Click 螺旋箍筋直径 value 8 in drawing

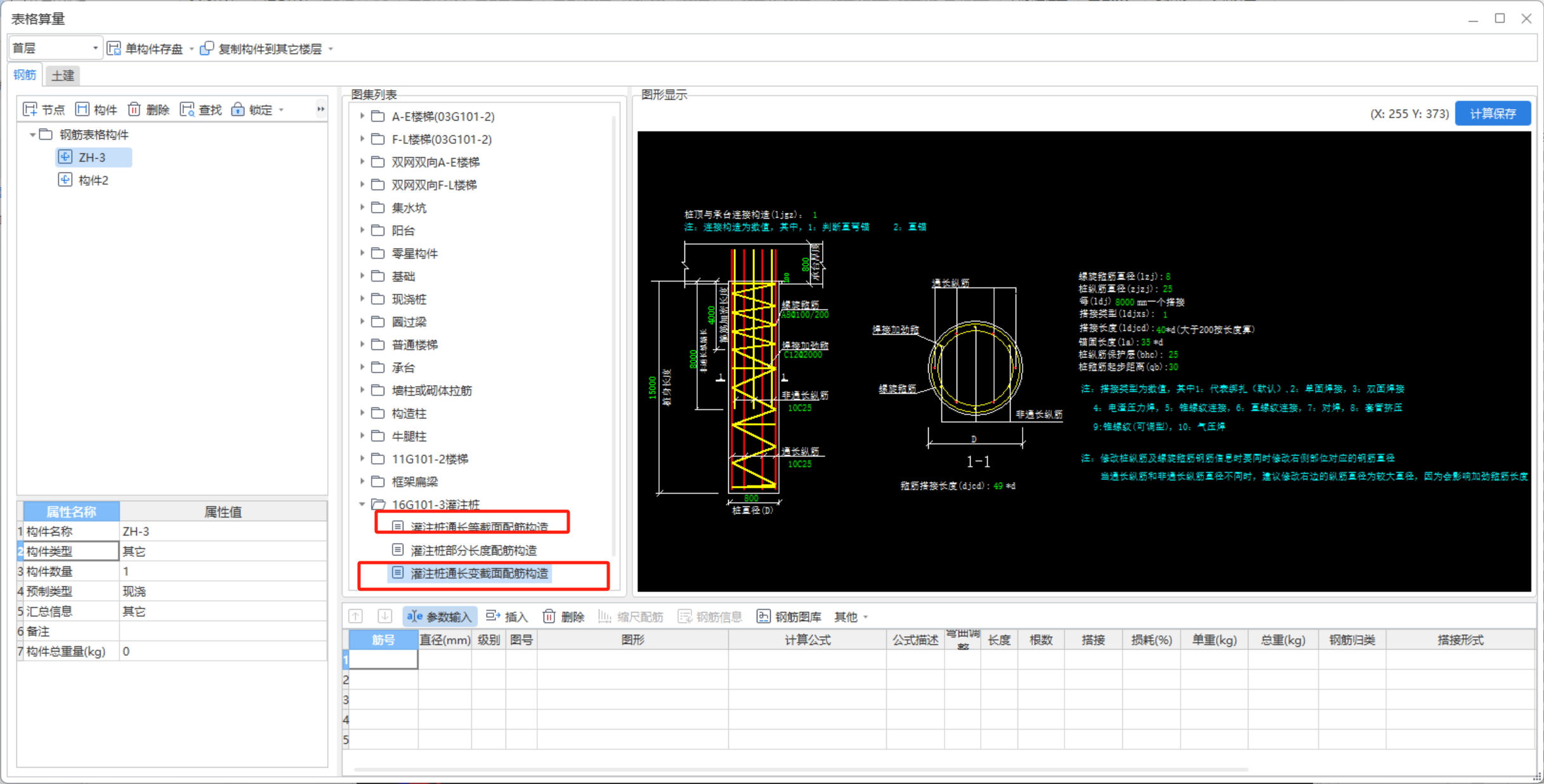tap(1168, 277)
